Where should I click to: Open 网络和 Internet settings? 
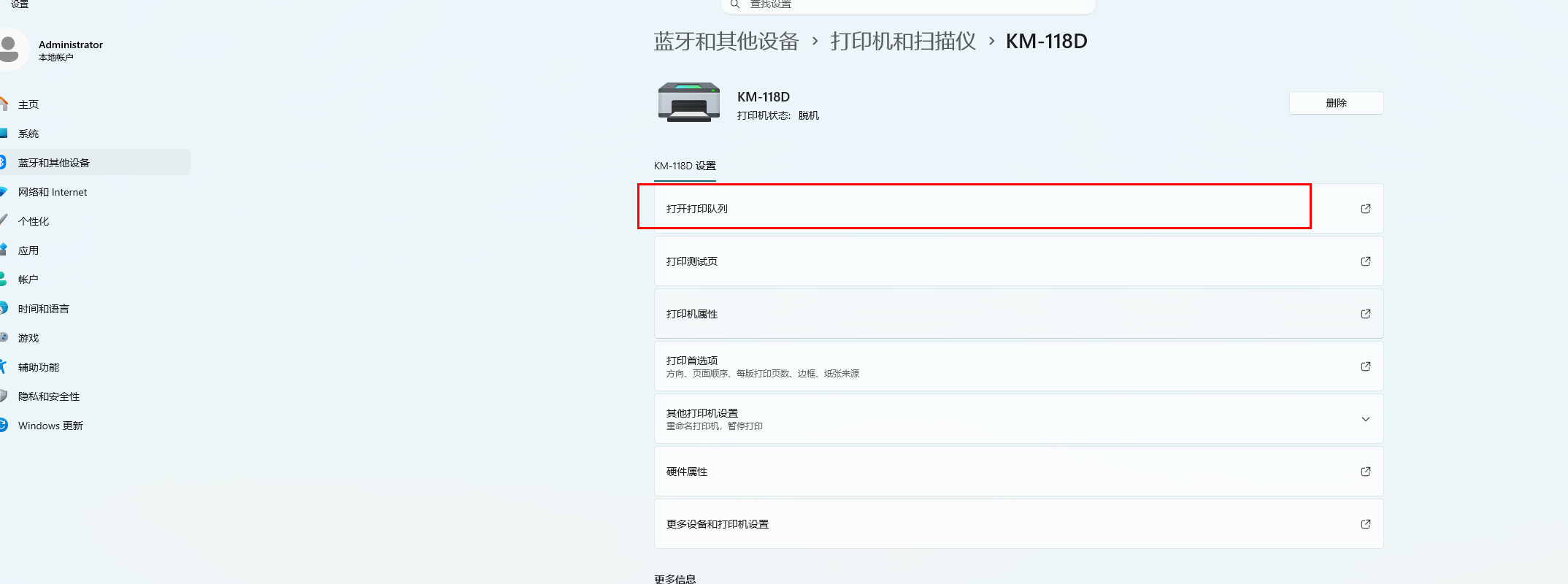[x=95, y=192]
